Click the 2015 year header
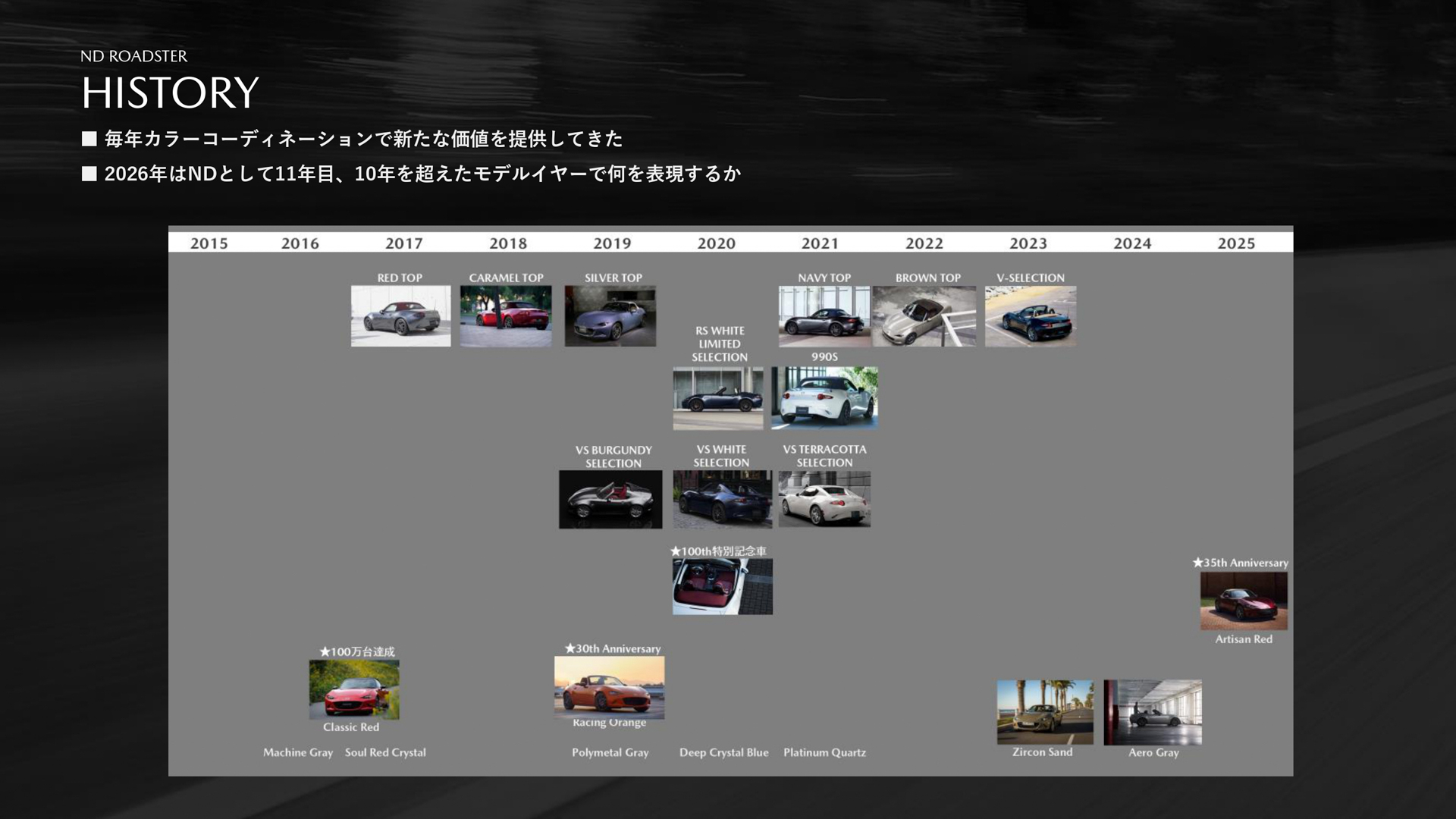 coord(209,243)
